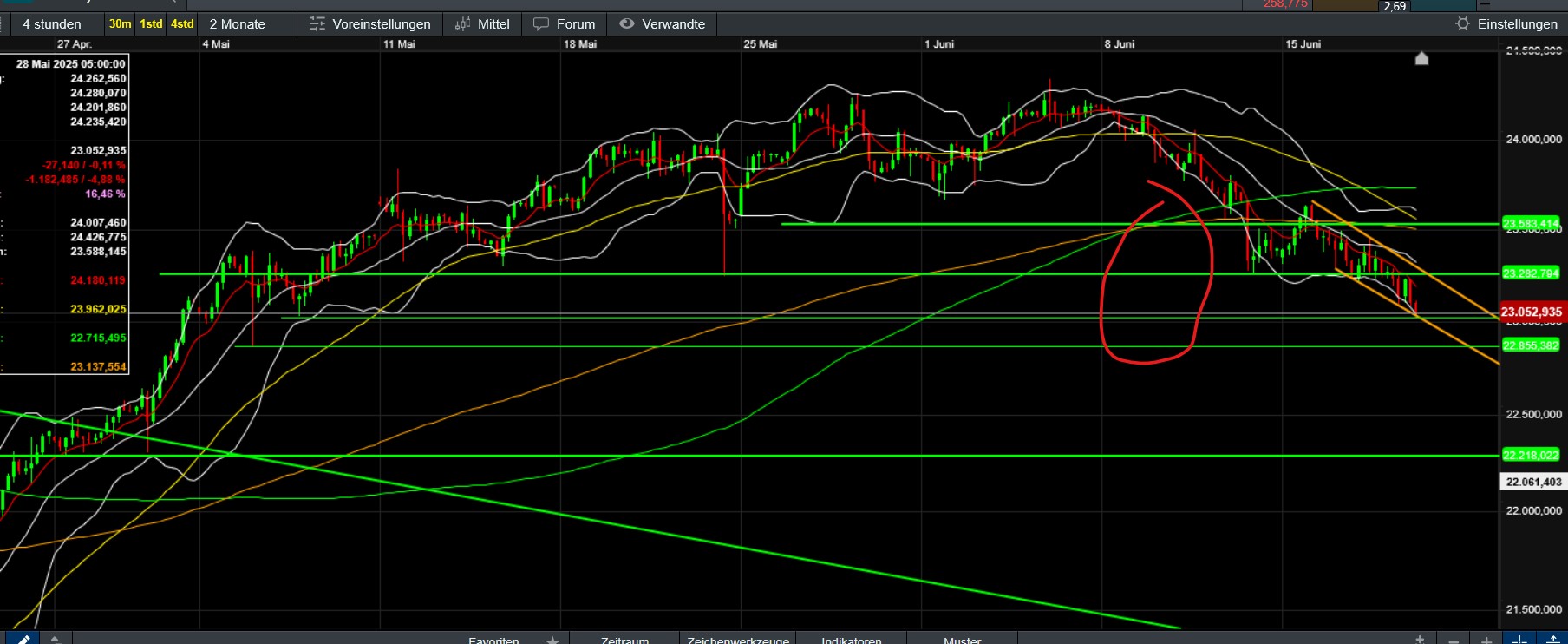
Task: Click the 24.007,460 value in data box
Action: pos(98,223)
